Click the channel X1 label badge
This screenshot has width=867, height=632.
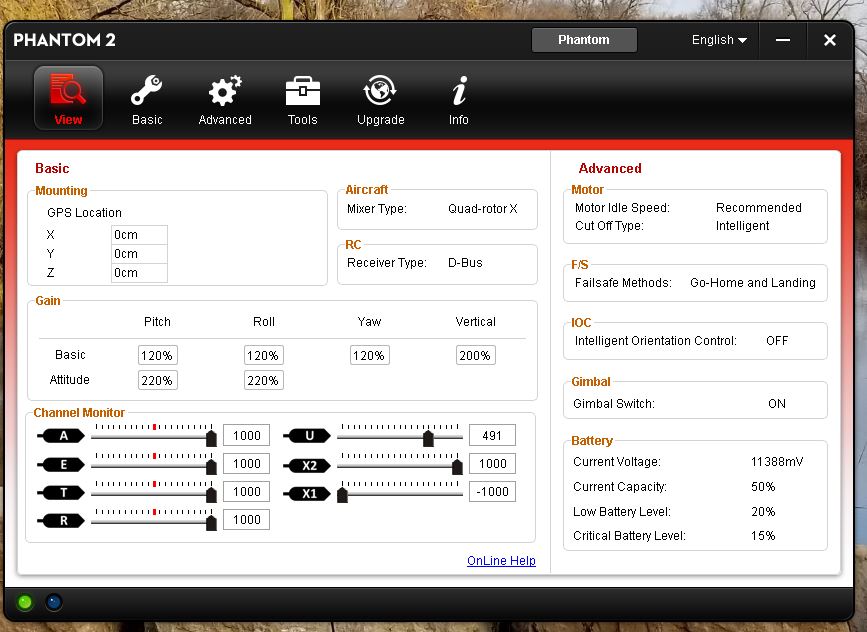tap(310, 493)
